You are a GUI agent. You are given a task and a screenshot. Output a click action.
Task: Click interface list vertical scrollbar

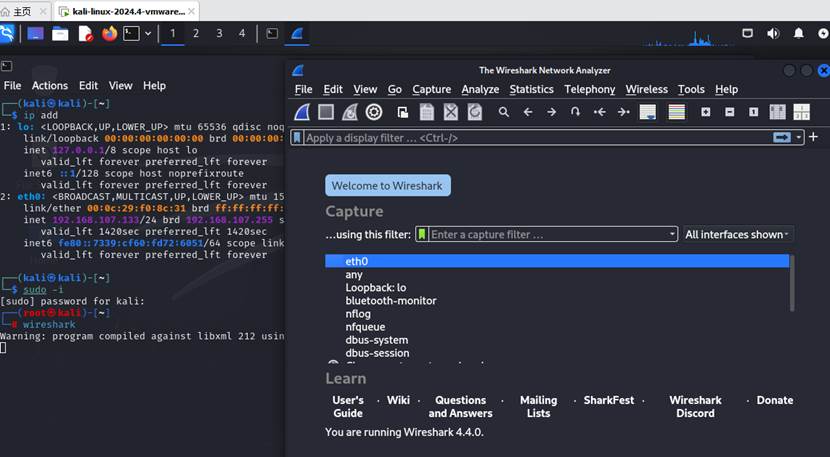(792, 283)
